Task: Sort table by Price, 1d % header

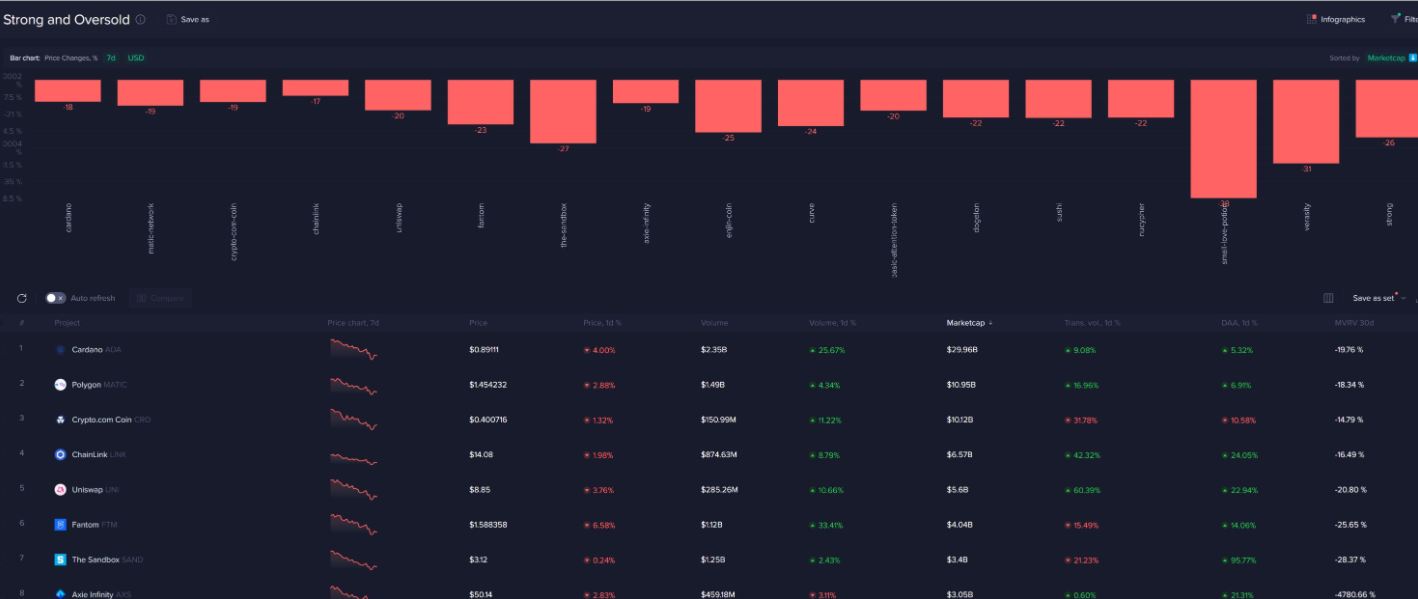Action: point(602,323)
